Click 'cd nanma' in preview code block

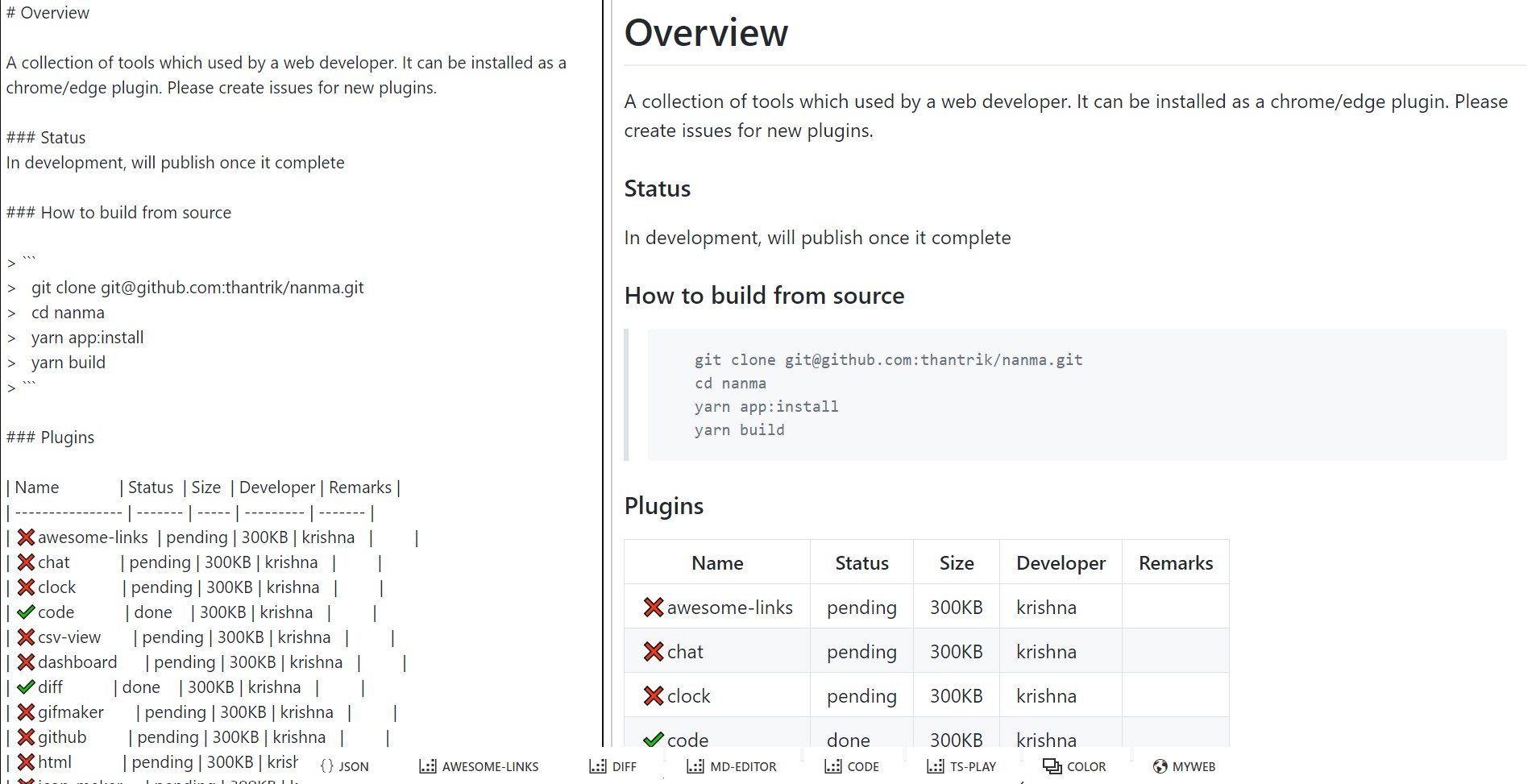730,384
